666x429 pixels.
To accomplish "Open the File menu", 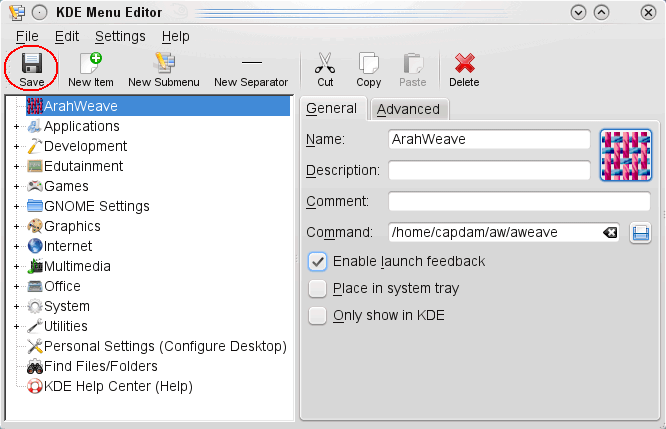I will [27, 37].
